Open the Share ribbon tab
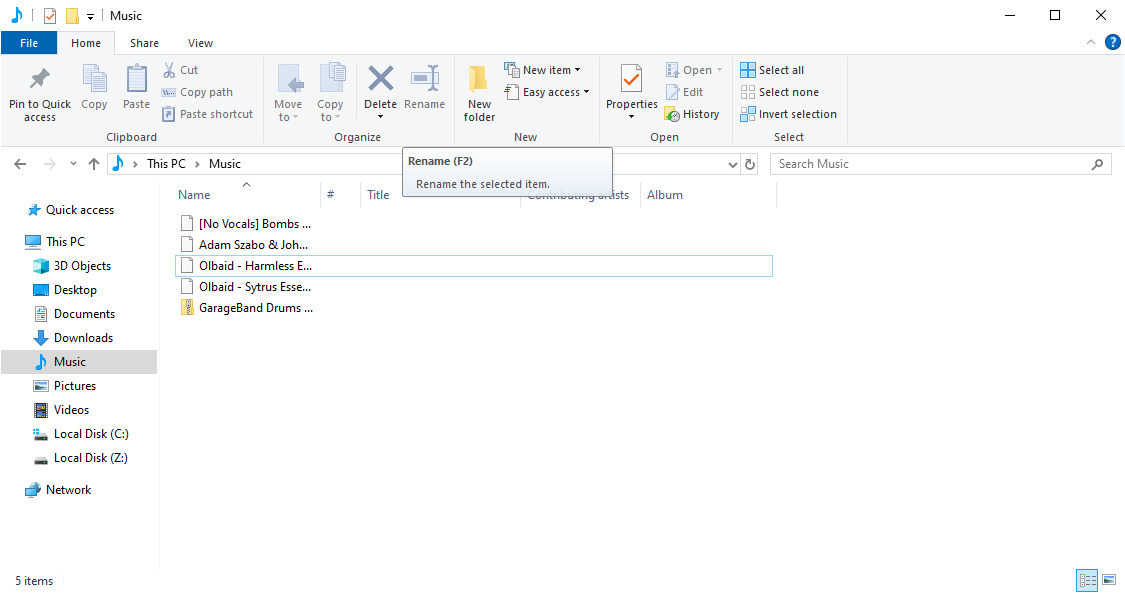1125x593 pixels. coord(144,43)
